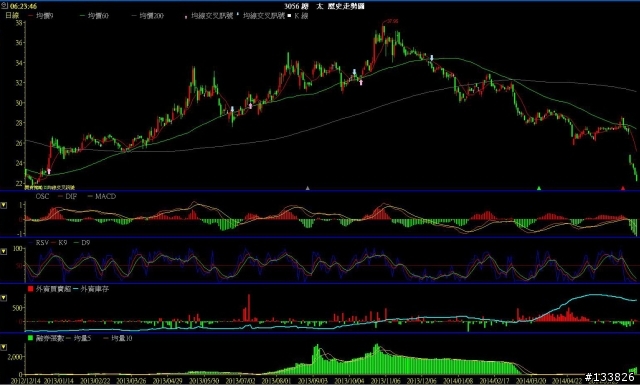Expand the MACD panel dropdown arrow
Screen dimensions: 640x385
coord(4,205)
